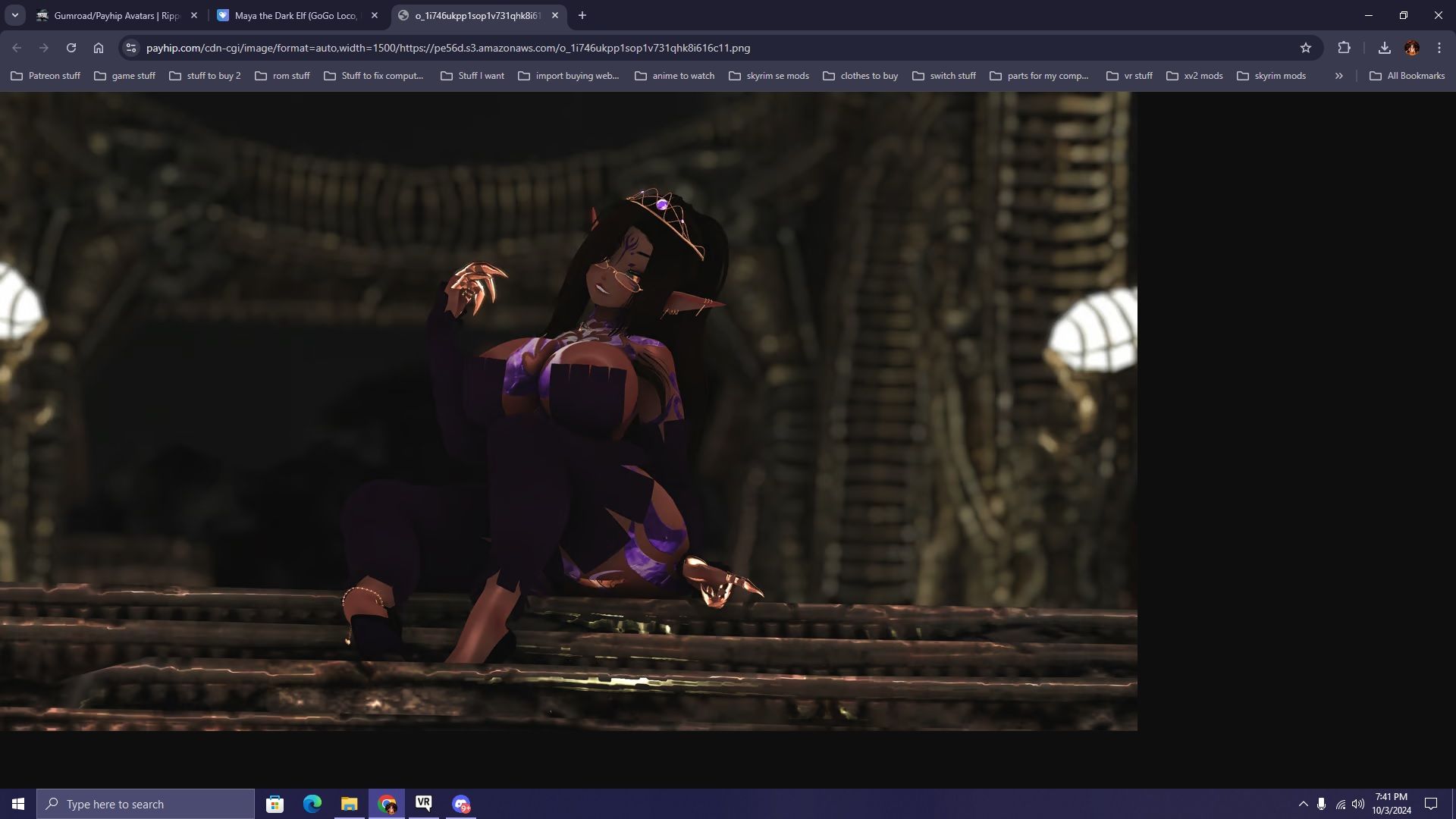Image resolution: width=1456 pixels, height=819 pixels.
Task: Reload the current page
Action: click(x=71, y=48)
